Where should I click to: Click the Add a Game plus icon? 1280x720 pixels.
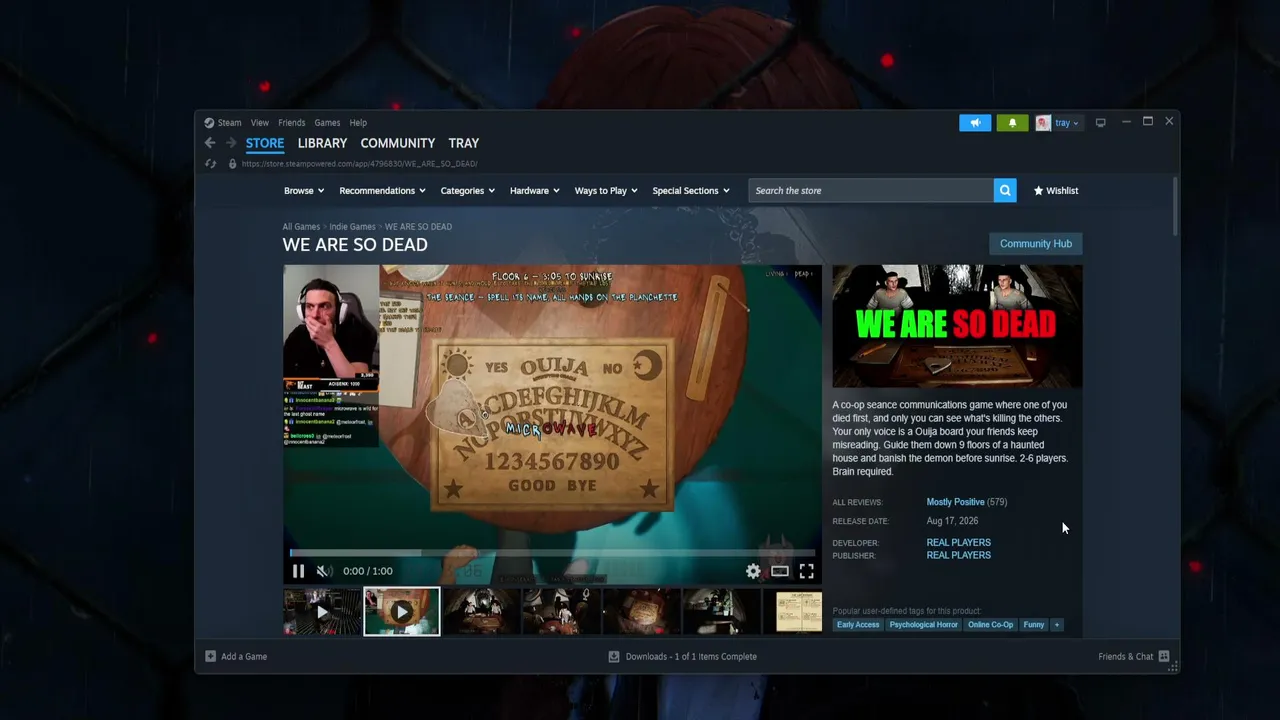[x=210, y=657]
